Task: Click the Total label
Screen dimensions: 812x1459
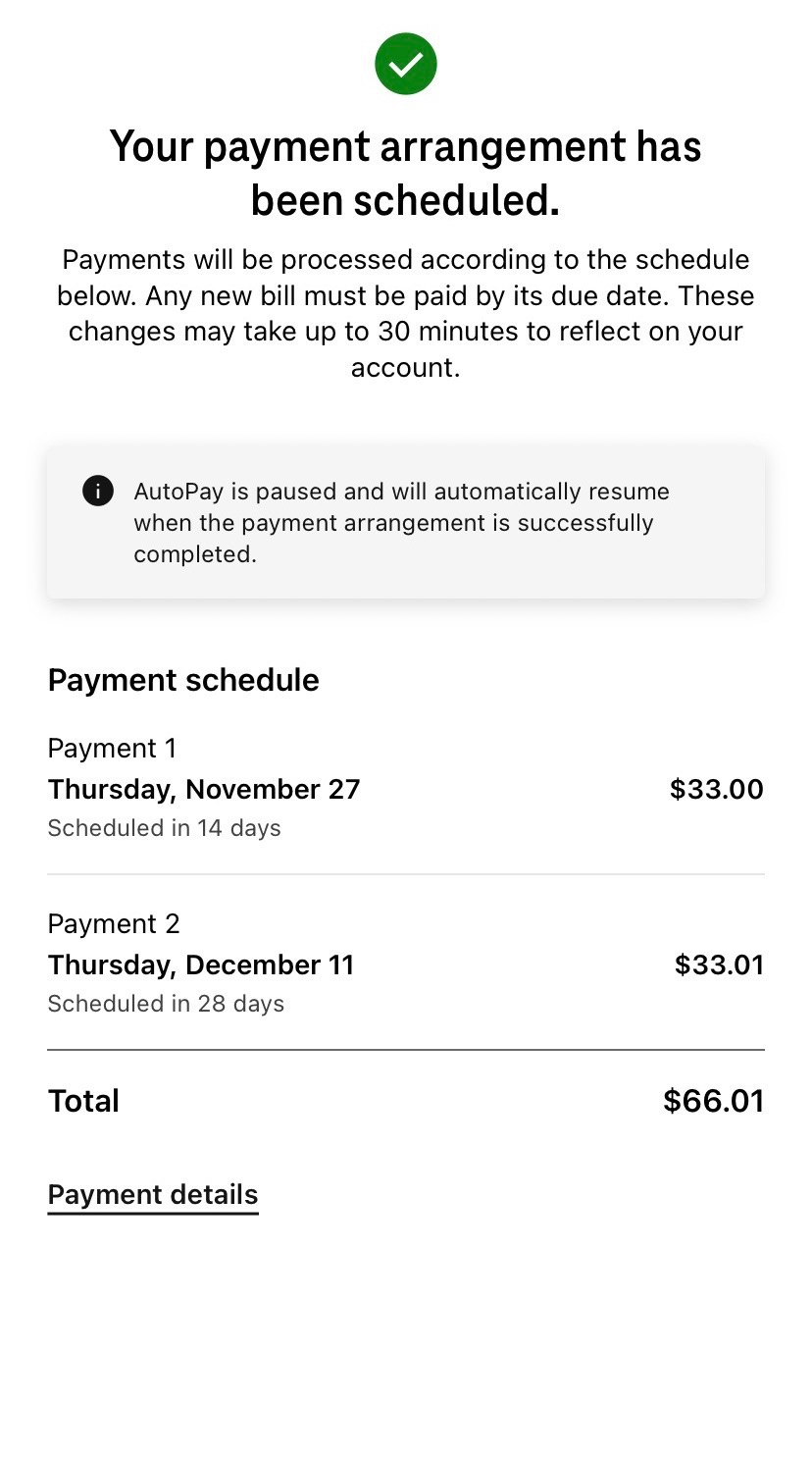Action: [x=83, y=1101]
